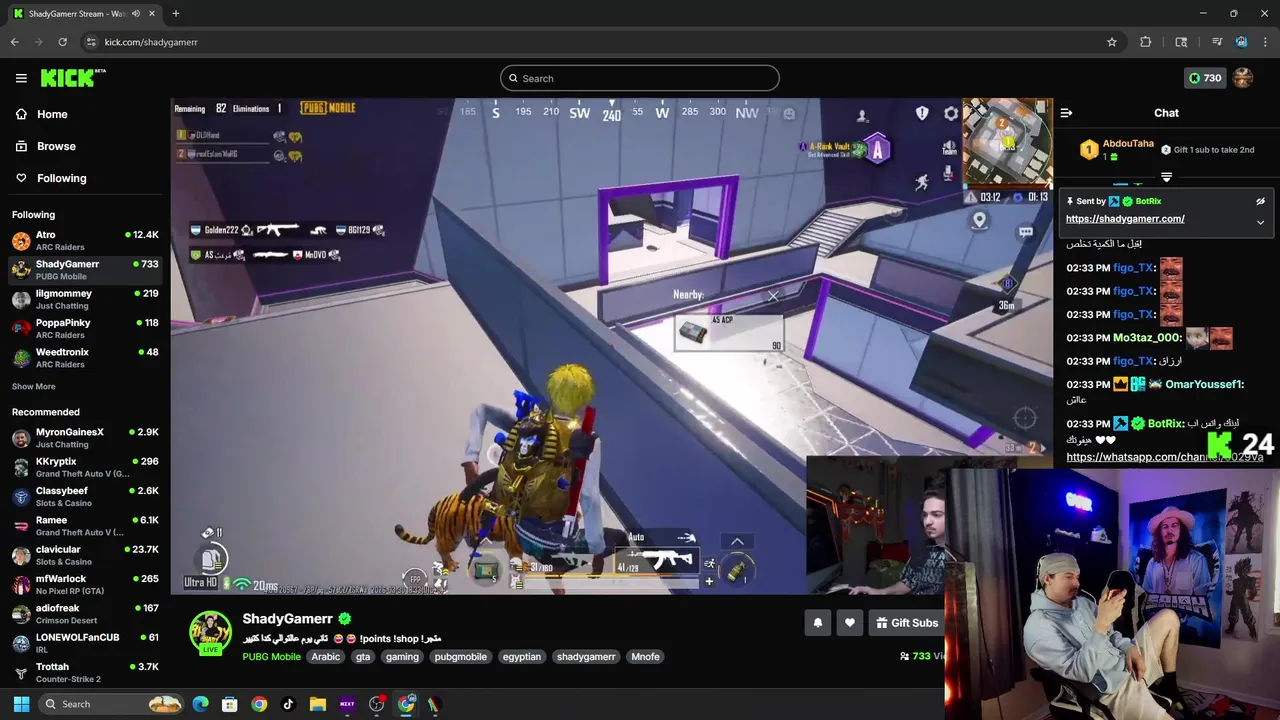
Task: Open the hamburger sidebar menu
Action: [x=21, y=78]
